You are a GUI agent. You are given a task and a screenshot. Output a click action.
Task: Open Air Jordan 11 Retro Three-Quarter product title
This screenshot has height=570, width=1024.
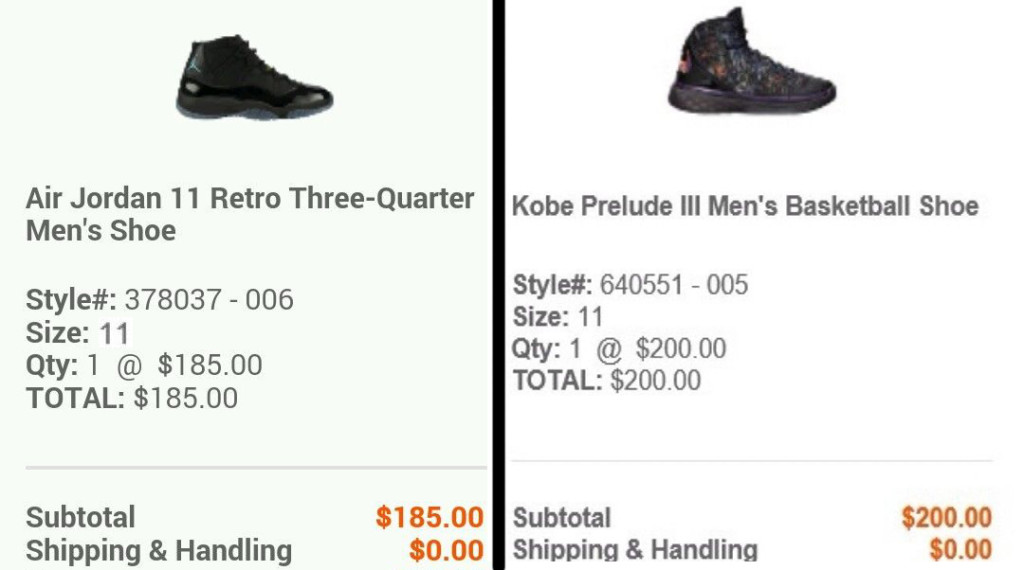[249, 214]
